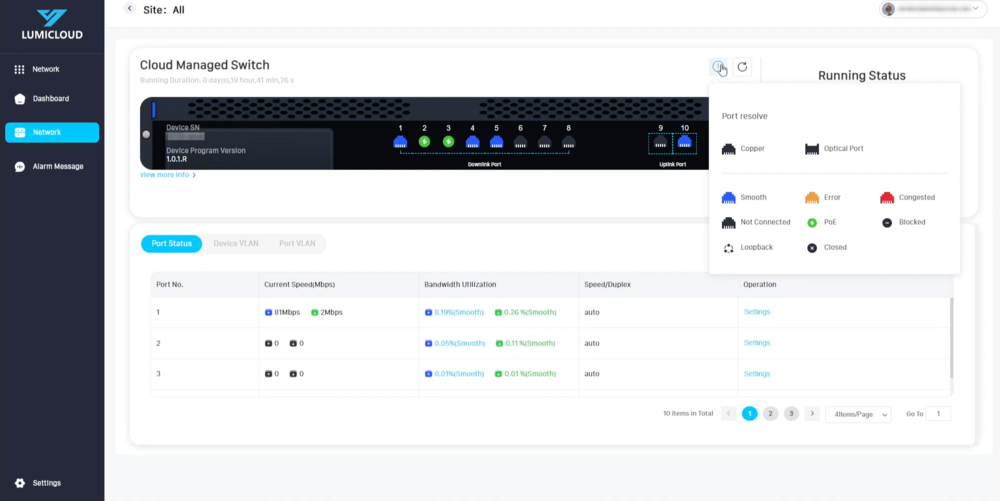
Task: Go to page 2 of port list
Action: [770, 413]
